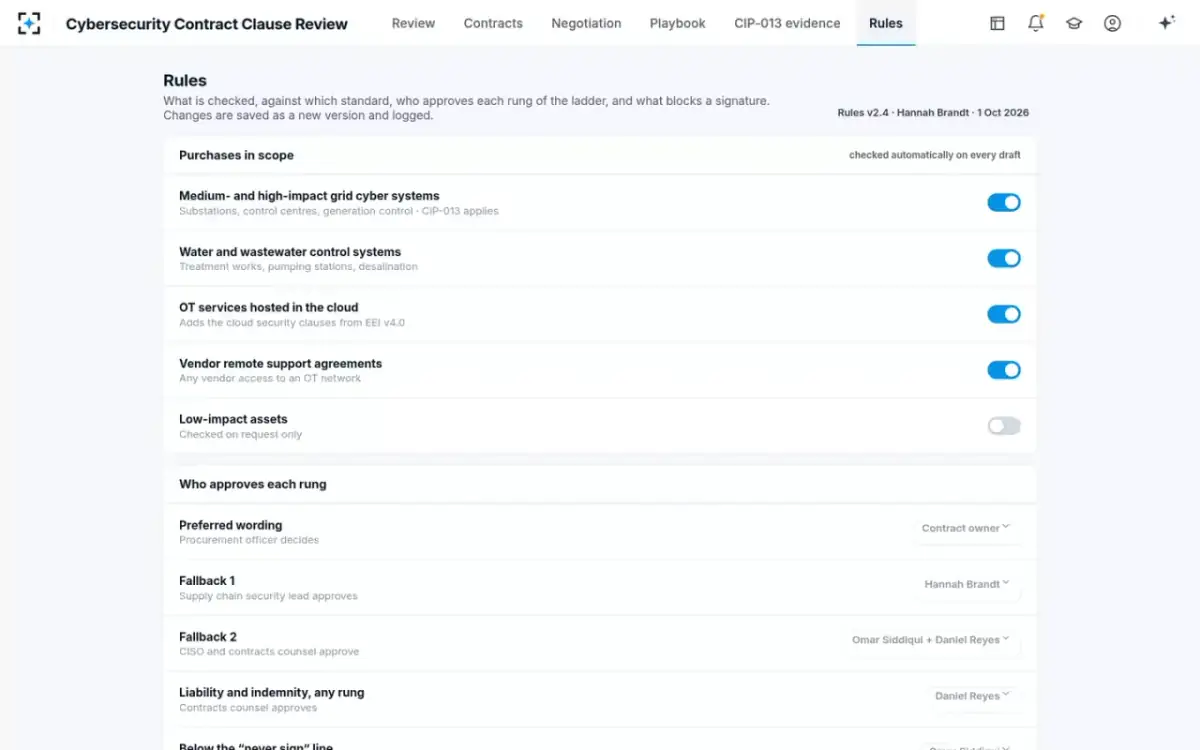Open the layout panel icon
The width and height of the screenshot is (1200, 750).
(x=997, y=23)
